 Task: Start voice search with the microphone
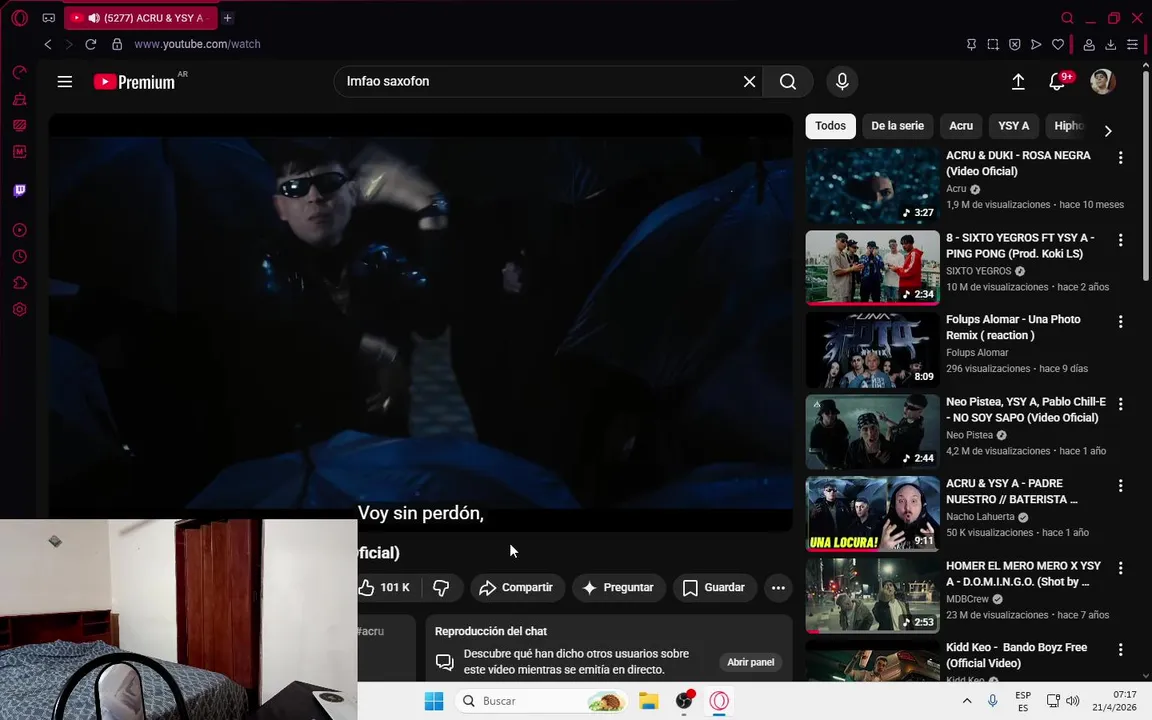(x=842, y=82)
